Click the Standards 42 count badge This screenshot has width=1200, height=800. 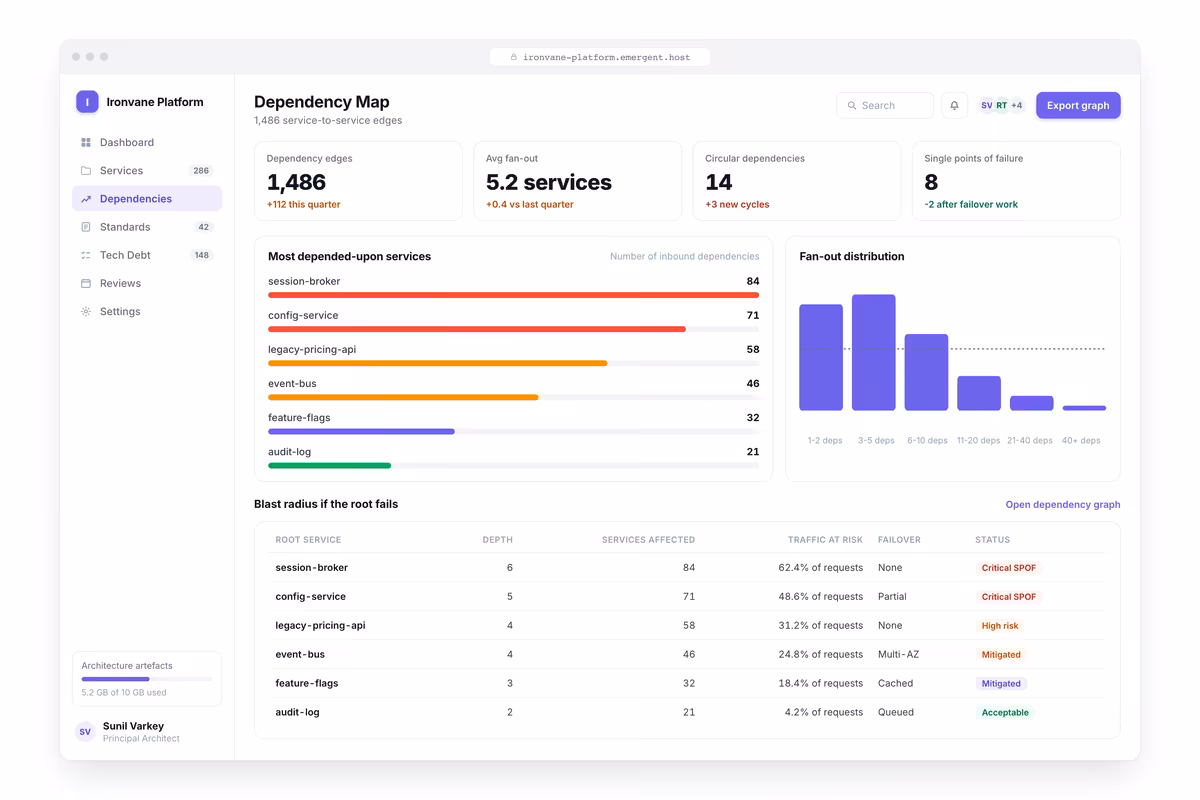click(x=204, y=227)
